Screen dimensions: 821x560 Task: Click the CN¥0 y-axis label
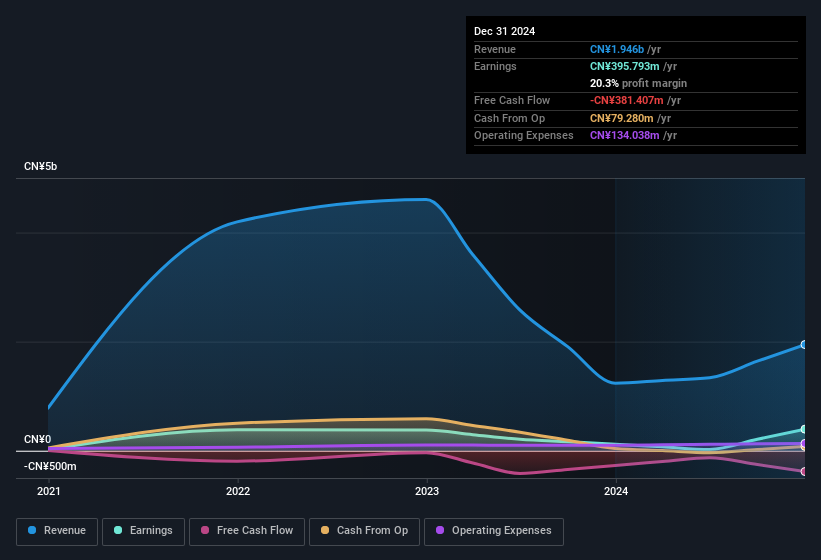[37, 440]
